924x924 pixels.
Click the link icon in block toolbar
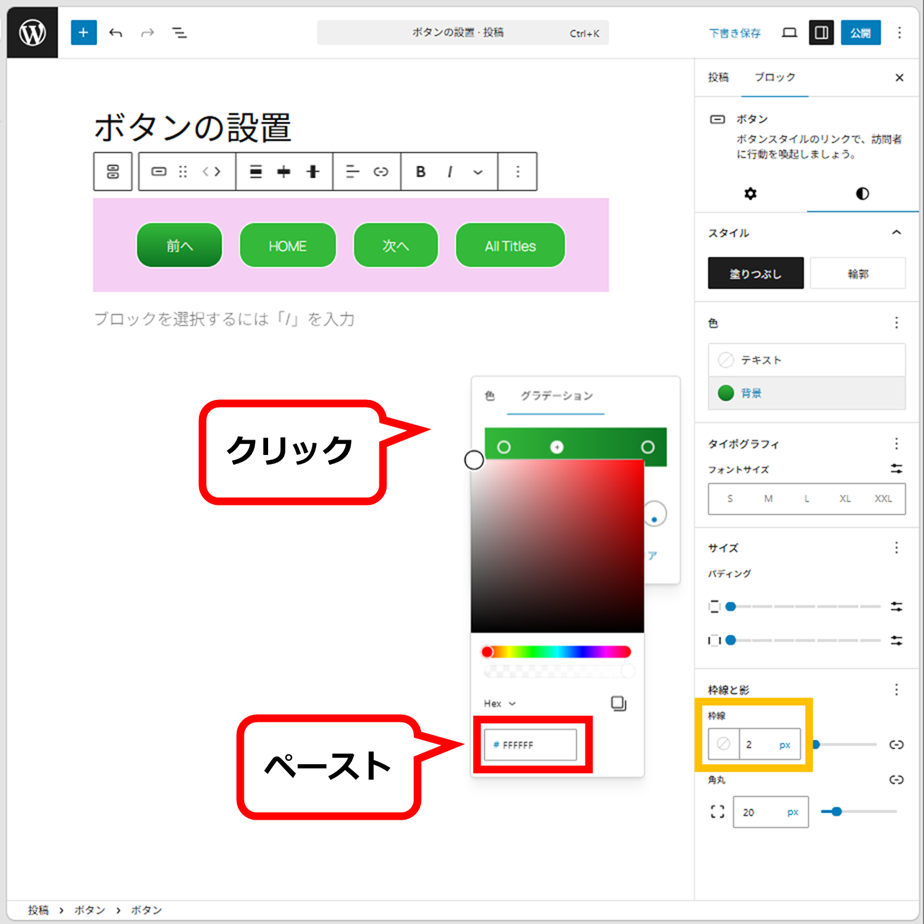tap(381, 172)
